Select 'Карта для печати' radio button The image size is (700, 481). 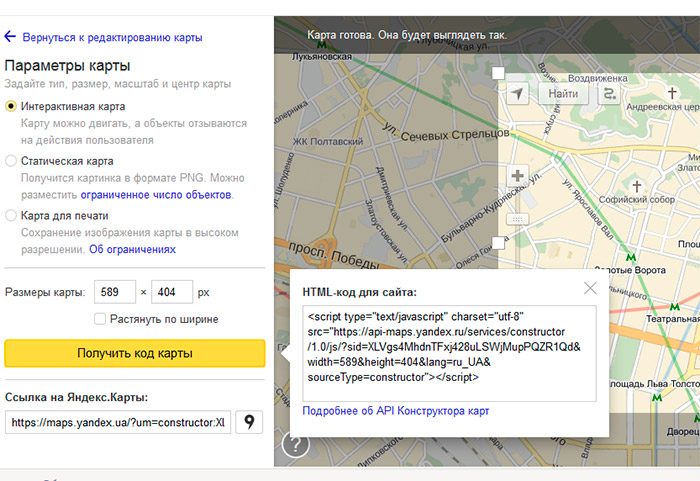[11, 216]
